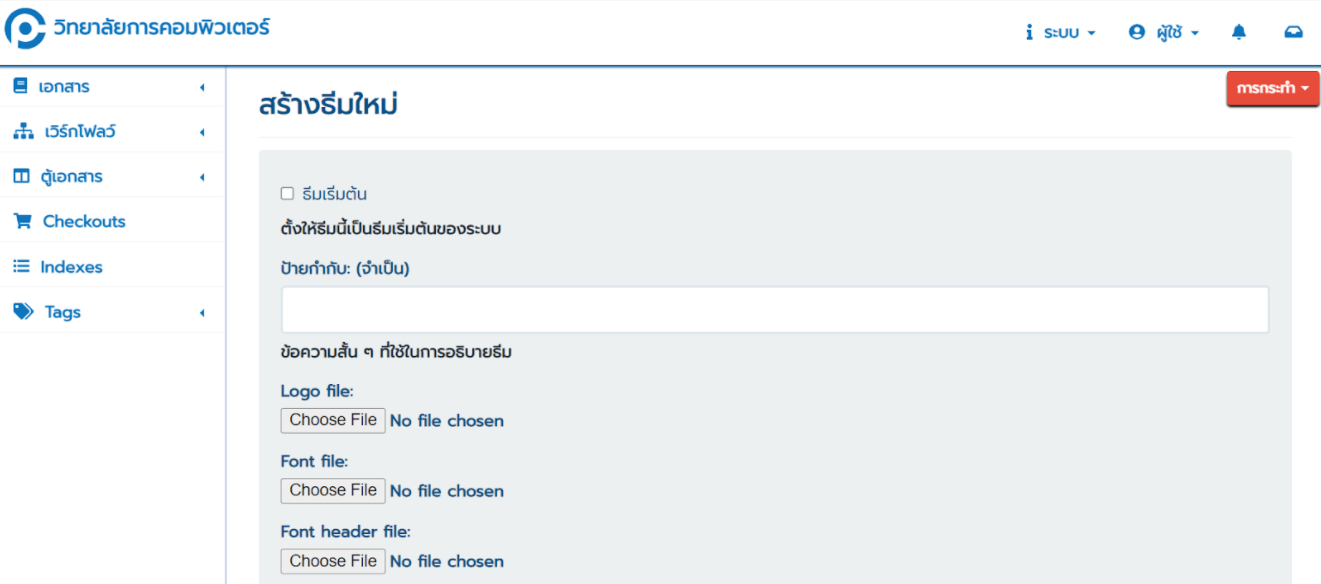Viewport: 1321px width, 584px height.
Task: Click the notification bell icon
Action: coord(1239,32)
